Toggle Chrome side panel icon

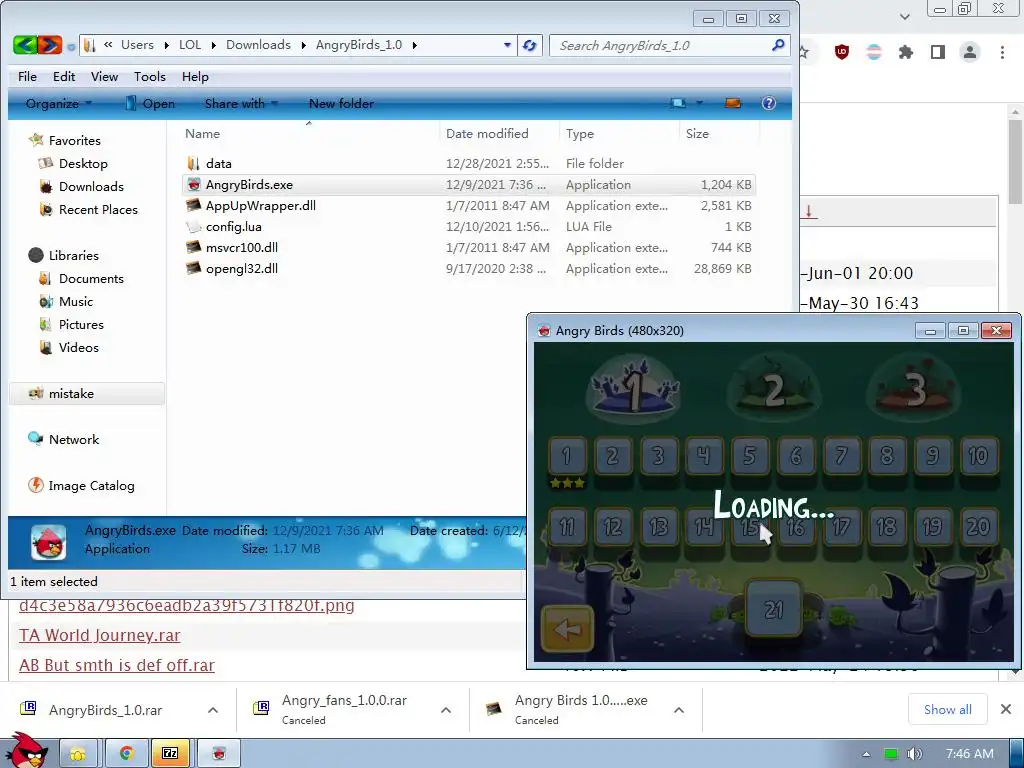(938, 52)
